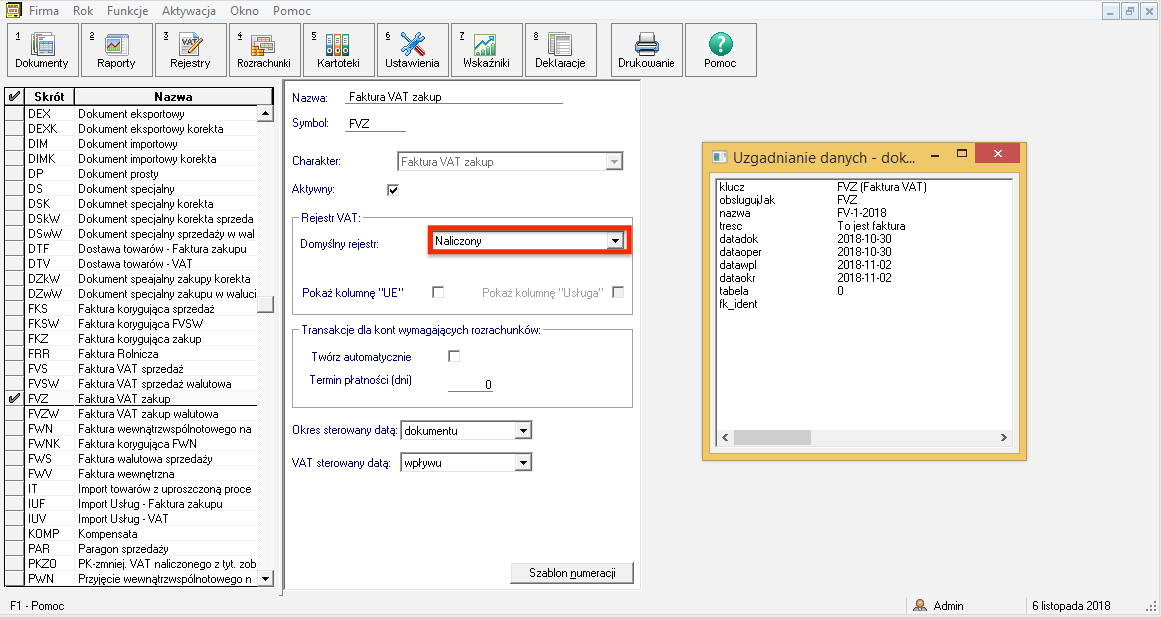
Task: Check the Twórz automatycznie checkbox
Action: pos(454,356)
